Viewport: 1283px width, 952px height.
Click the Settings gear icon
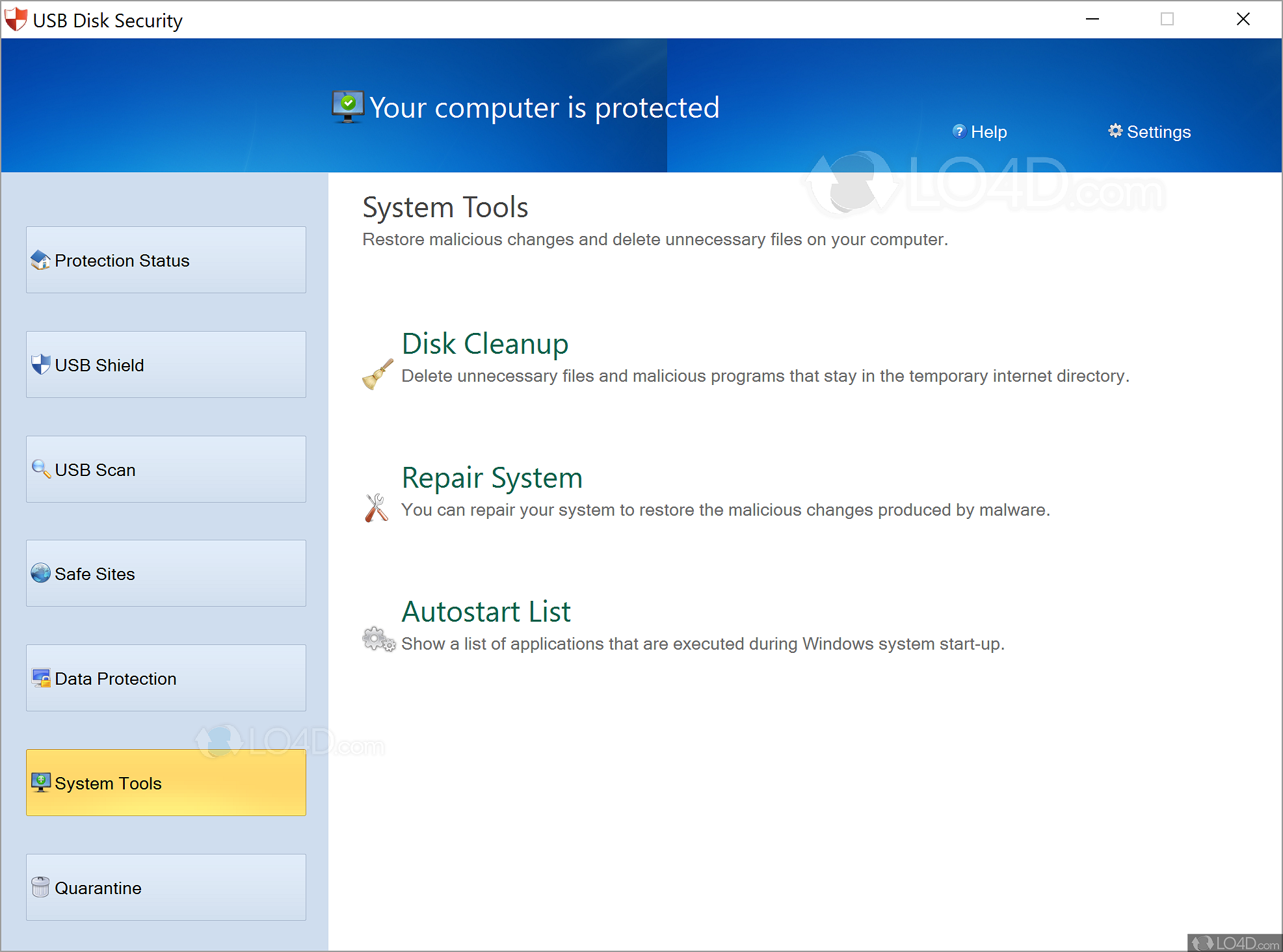[1116, 131]
